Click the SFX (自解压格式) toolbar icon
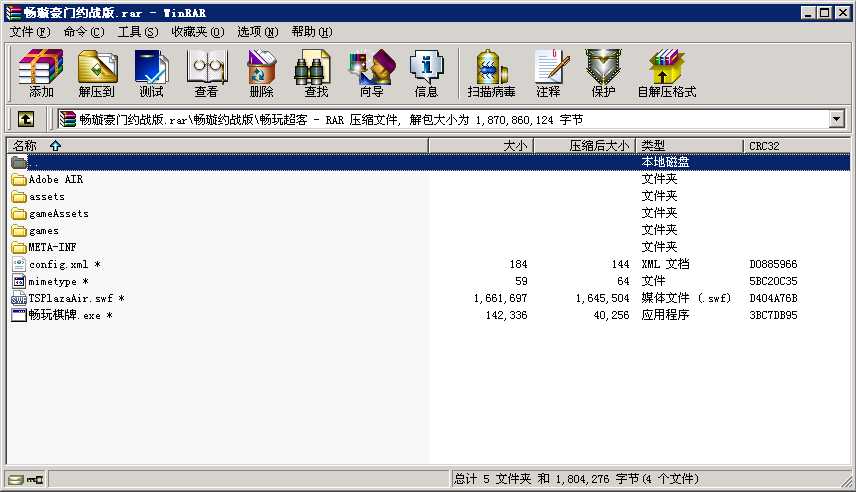The image size is (856, 492). click(667, 74)
